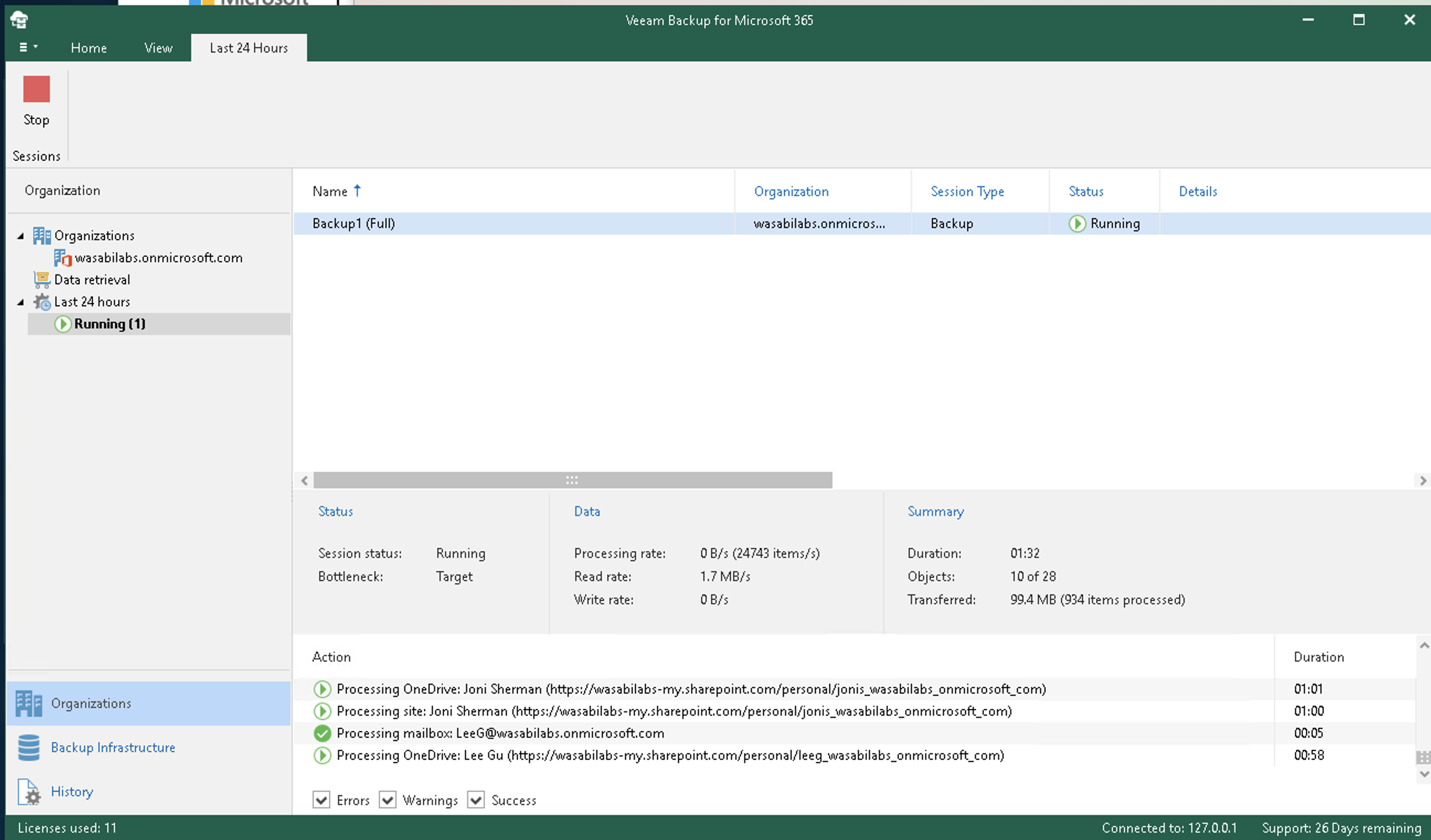This screenshot has width=1431, height=840.
Task: Click the red Stop session icon
Action: tap(36, 89)
